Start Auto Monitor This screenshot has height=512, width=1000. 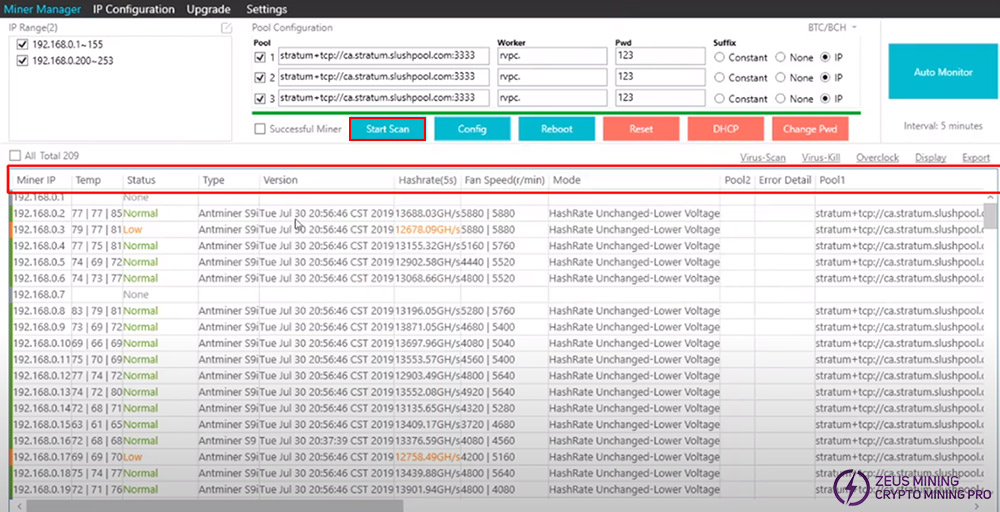[x=942, y=72]
